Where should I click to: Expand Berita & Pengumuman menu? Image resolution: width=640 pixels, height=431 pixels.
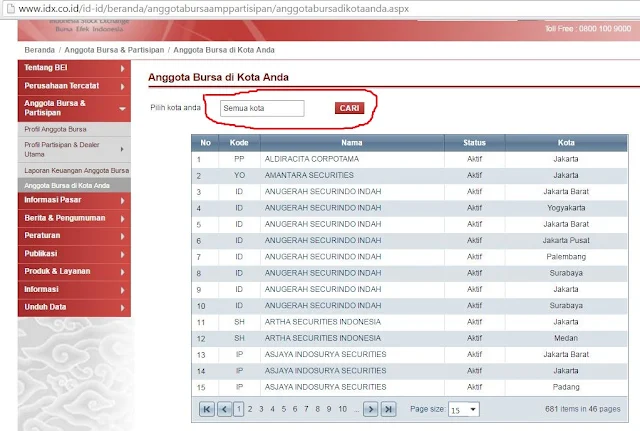coord(122,219)
